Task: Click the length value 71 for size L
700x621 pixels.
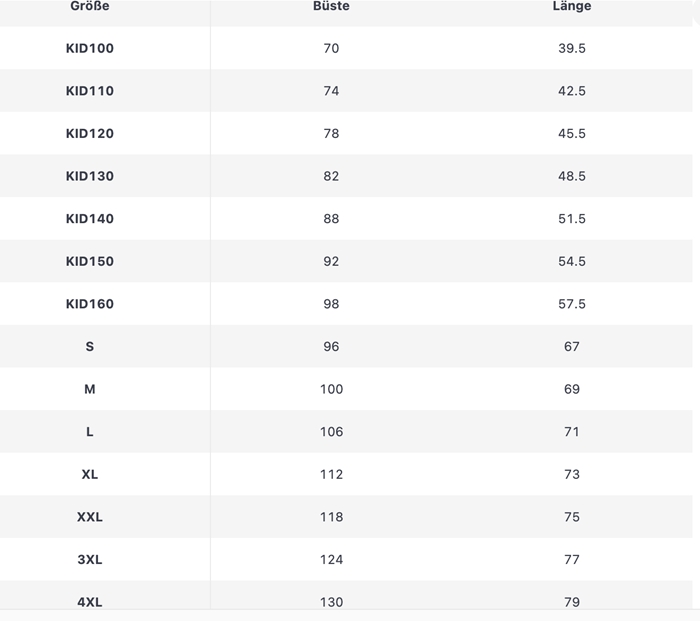Action: pyautogui.click(x=572, y=432)
